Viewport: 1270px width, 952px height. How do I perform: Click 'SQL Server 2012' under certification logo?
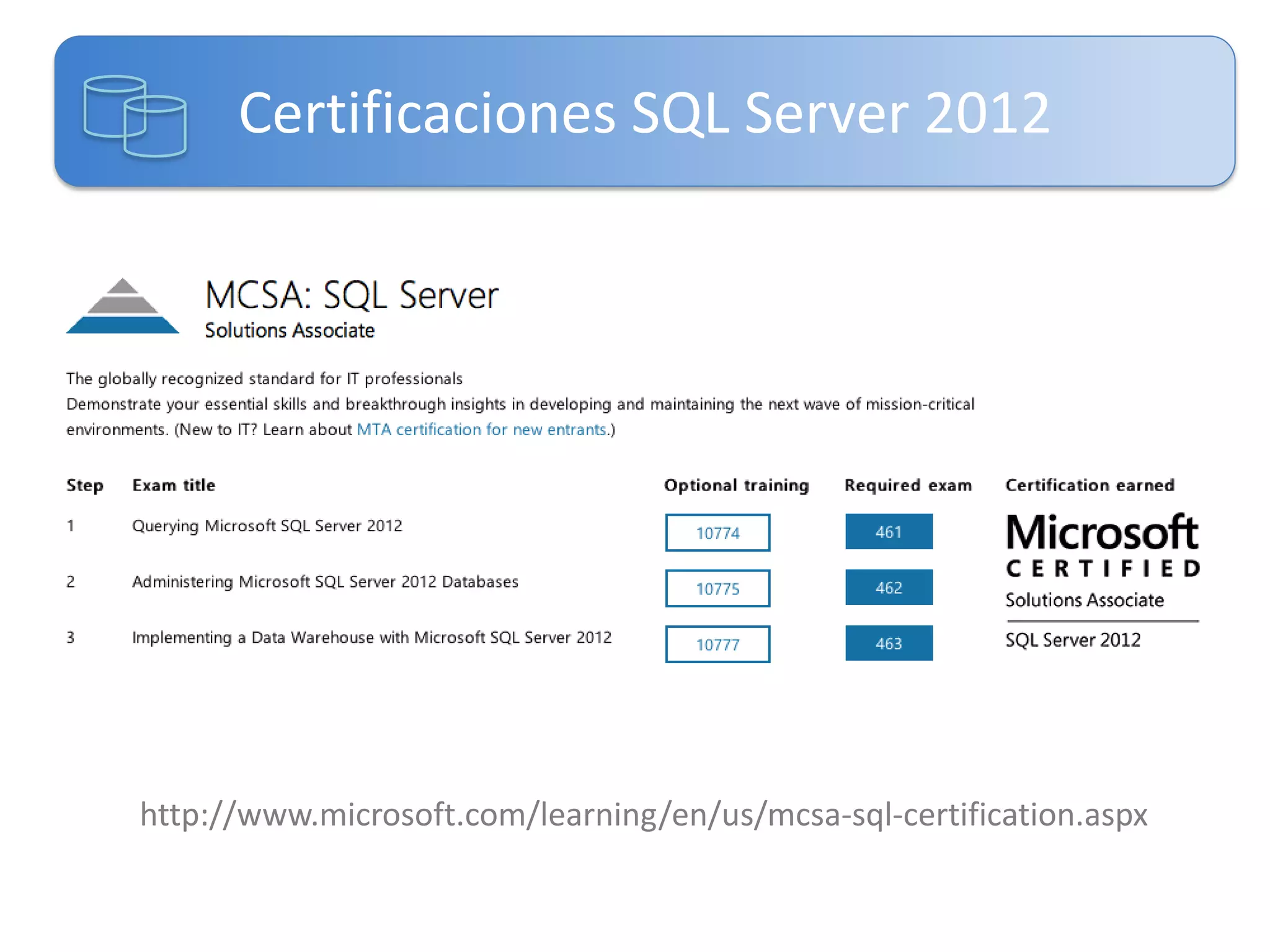[1073, 640]
